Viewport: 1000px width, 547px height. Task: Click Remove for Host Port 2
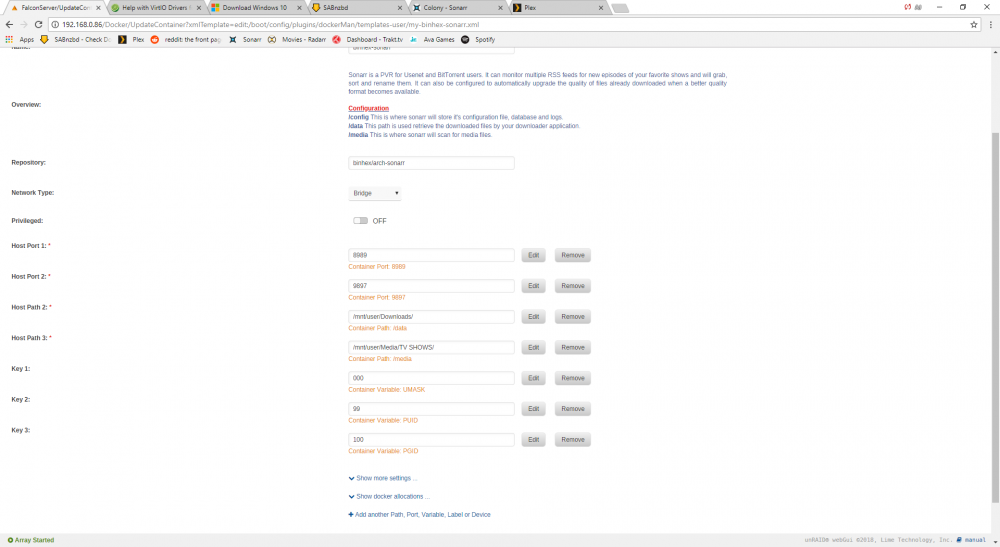[573, 286]
